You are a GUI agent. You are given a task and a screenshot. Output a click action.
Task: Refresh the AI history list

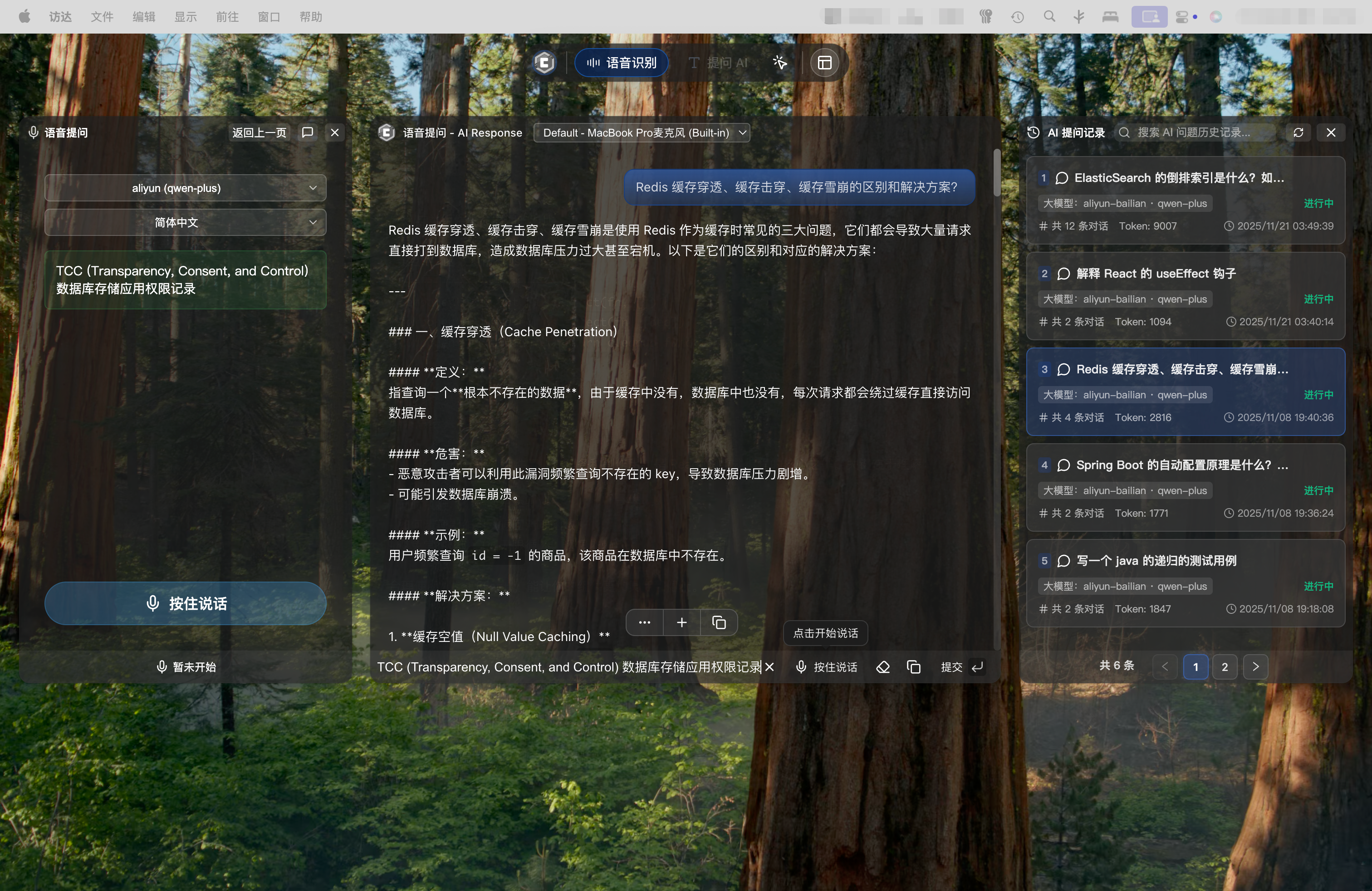[1298, 132]
